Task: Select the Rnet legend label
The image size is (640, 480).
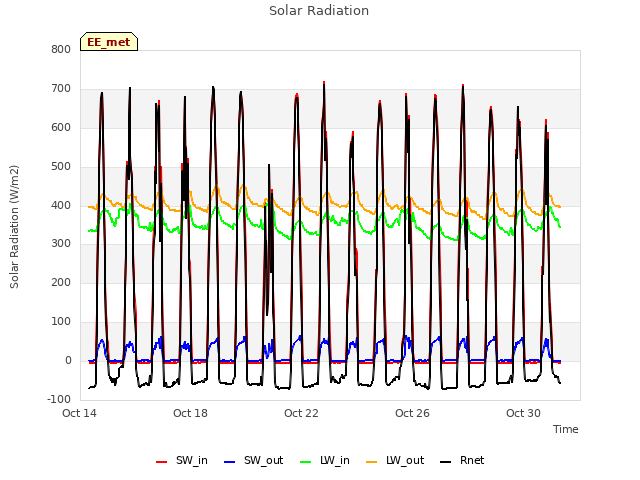Action: click(472, 460)
